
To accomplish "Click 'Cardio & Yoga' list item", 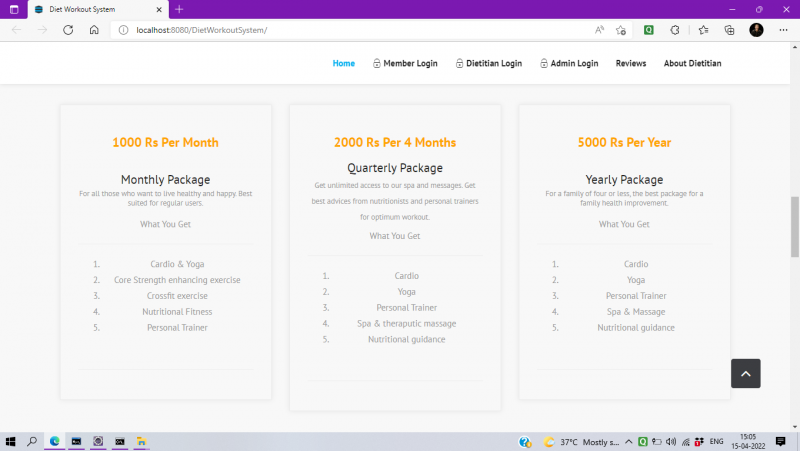I will coord(177,264).
